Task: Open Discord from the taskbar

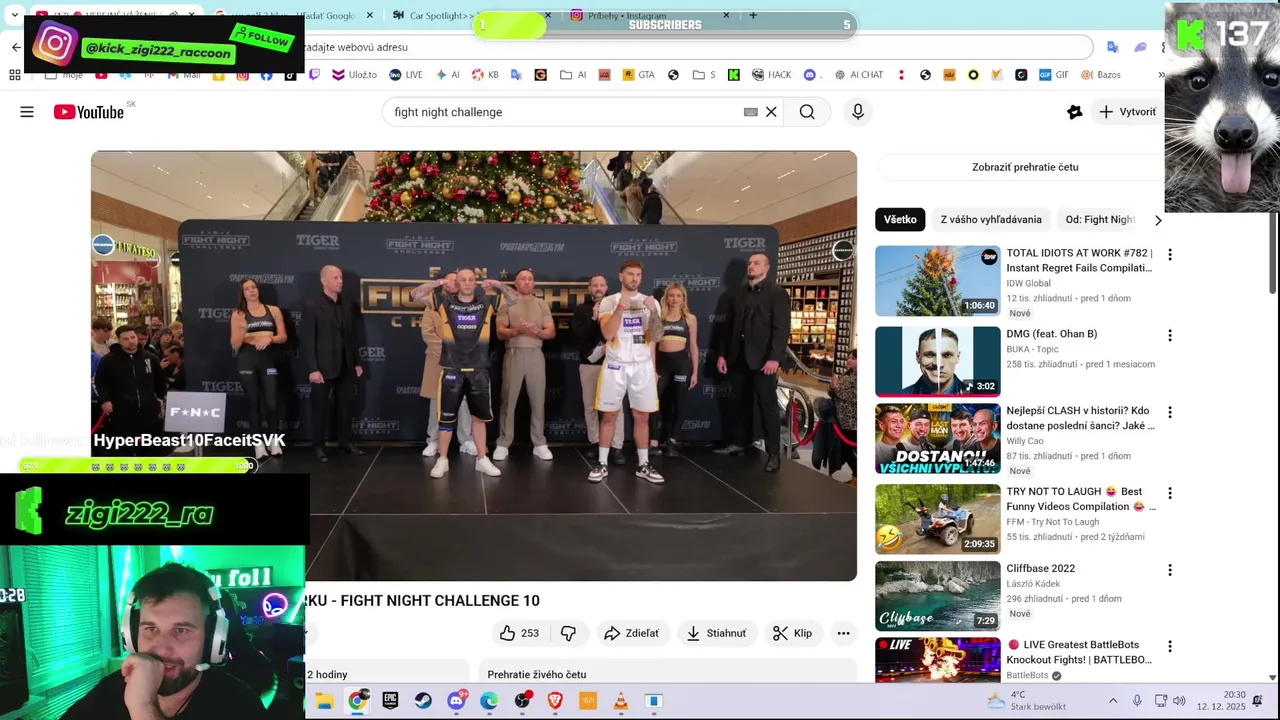Action: 456,701
